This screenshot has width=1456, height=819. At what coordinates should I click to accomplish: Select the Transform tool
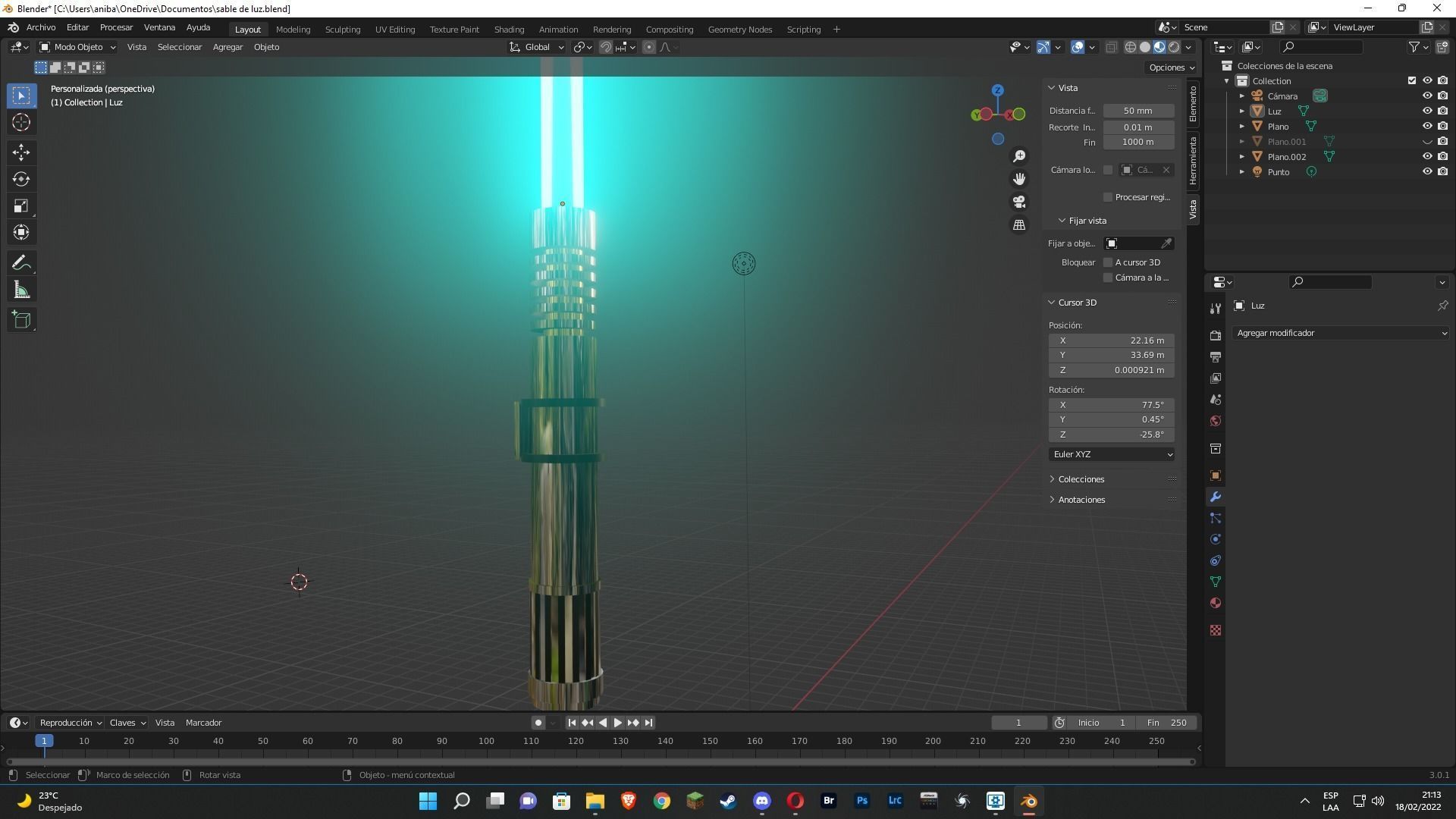21,232
